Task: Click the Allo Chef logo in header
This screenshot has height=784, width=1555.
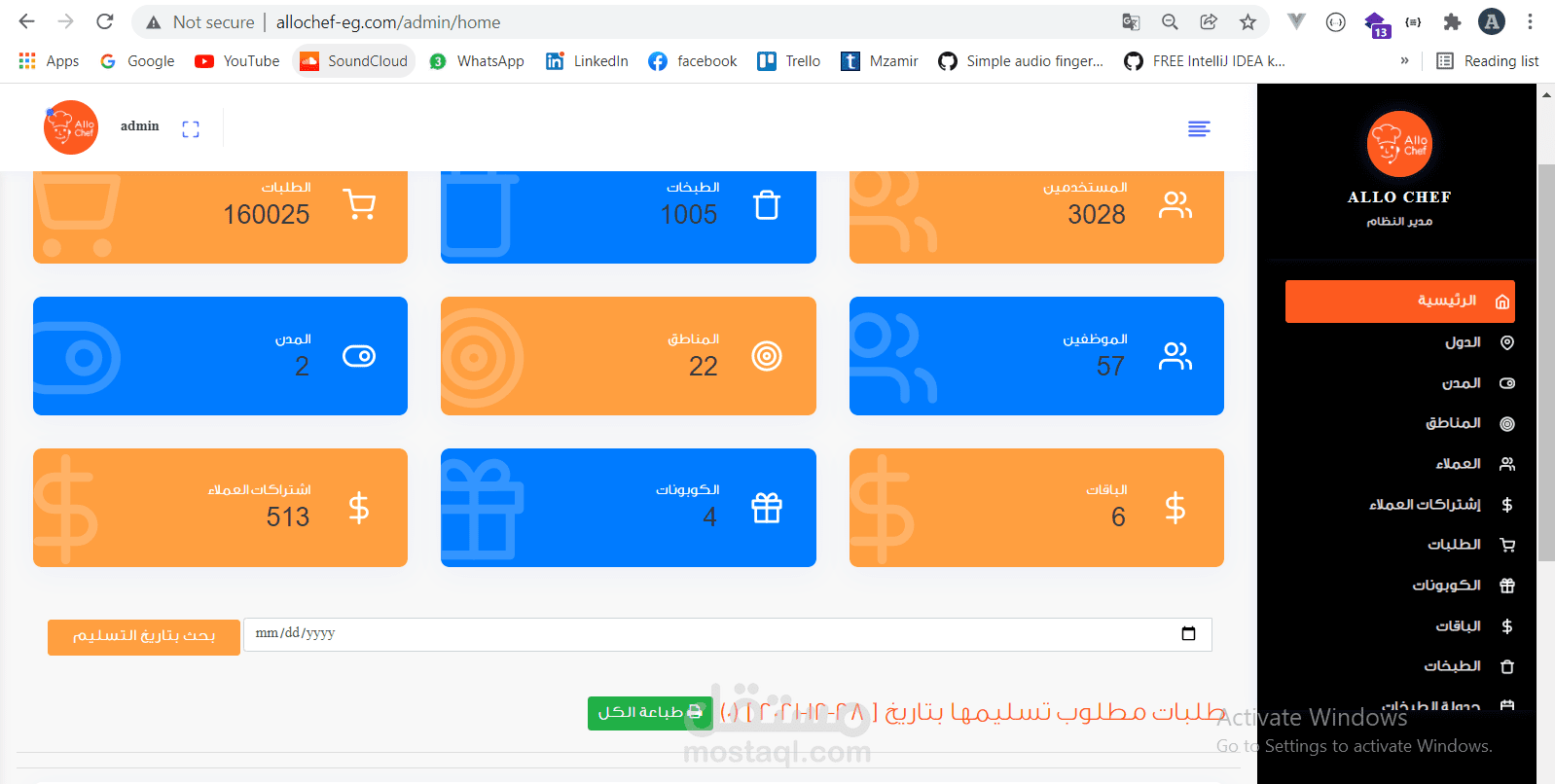Action: (71, 127)
